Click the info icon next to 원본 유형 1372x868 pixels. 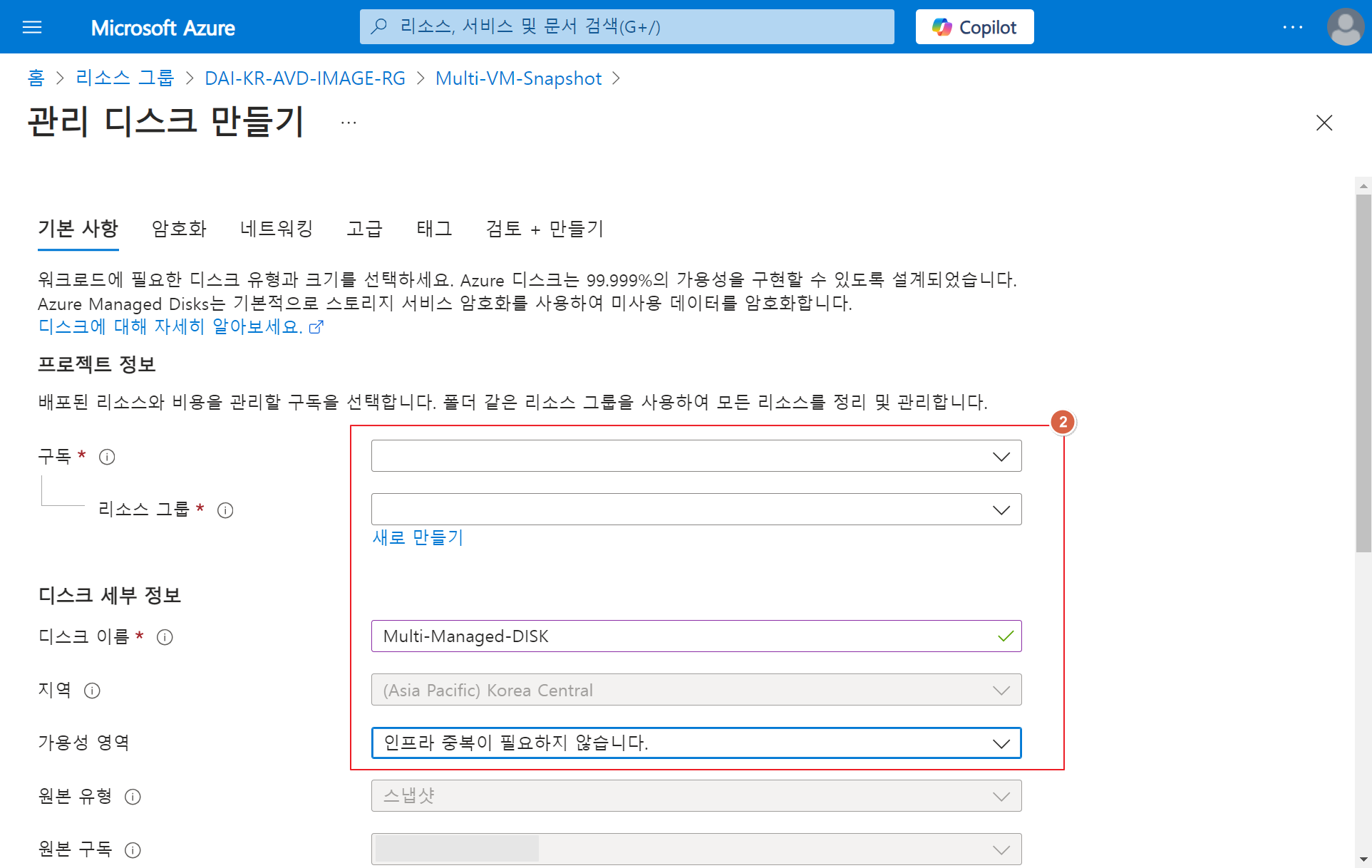point(133,797)
